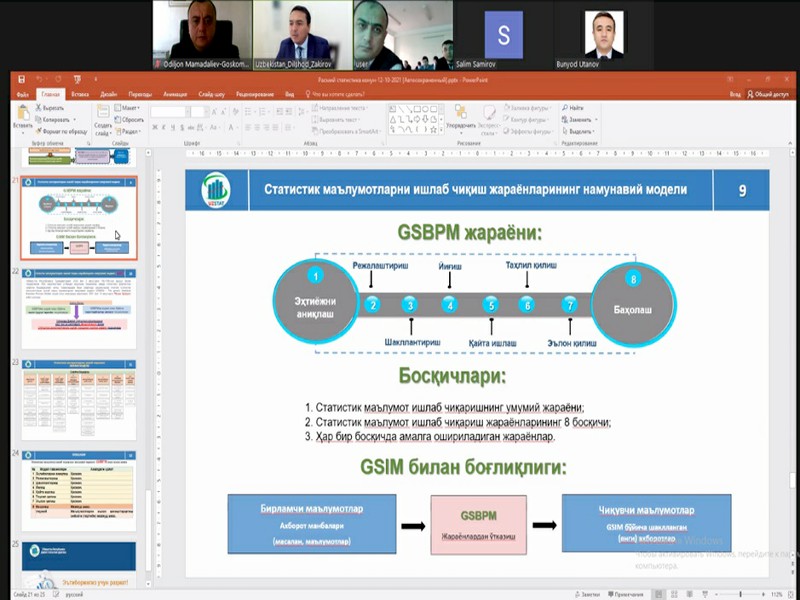Toggle normal view button in status bar
Viewport: 800px width, 600px height.
(x=659, y=594)
